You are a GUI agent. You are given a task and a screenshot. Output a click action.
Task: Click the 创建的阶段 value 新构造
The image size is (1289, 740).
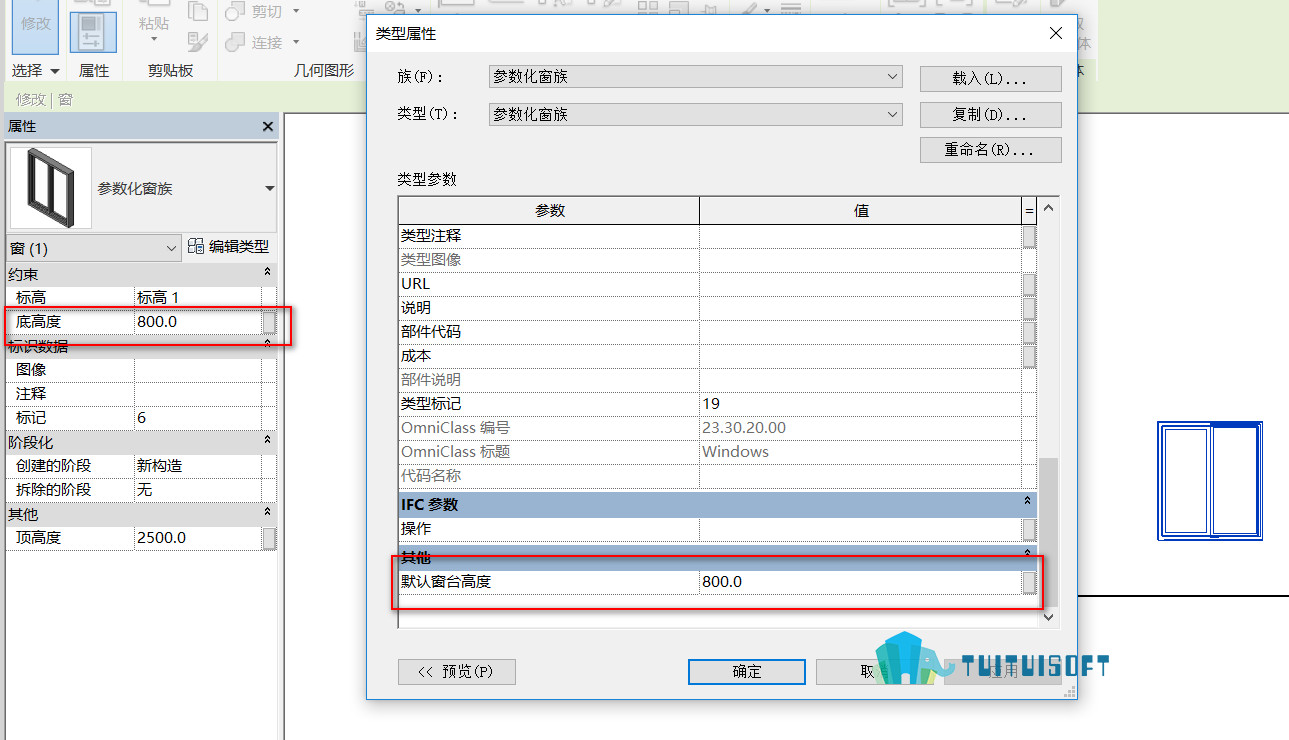pos(198,466)
